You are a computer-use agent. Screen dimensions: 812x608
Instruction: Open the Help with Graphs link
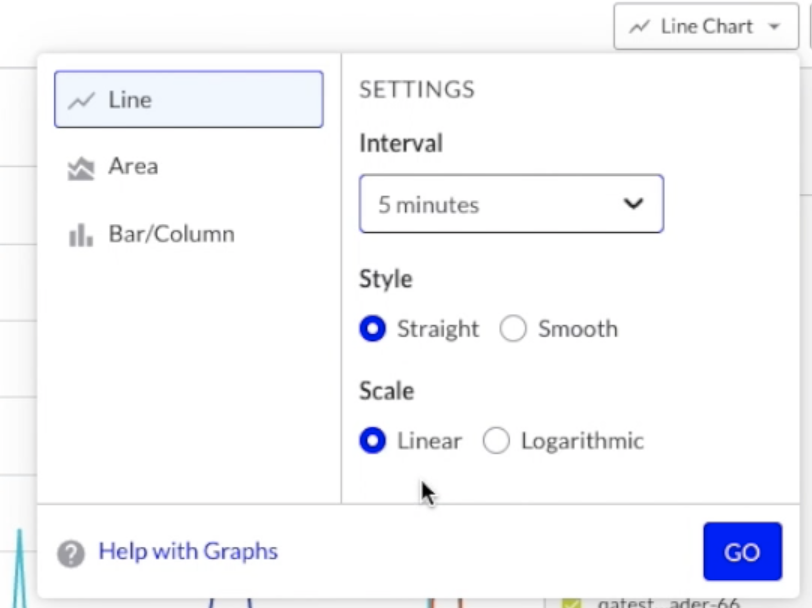pos(188,551)
